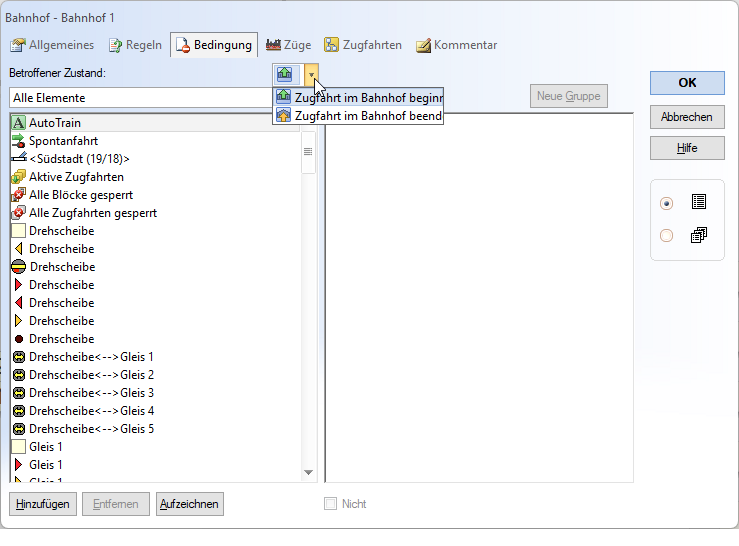Select the Südstadt (19/18) block icon
Viewport: 739px width, 546px height.
tap(18, 158)
